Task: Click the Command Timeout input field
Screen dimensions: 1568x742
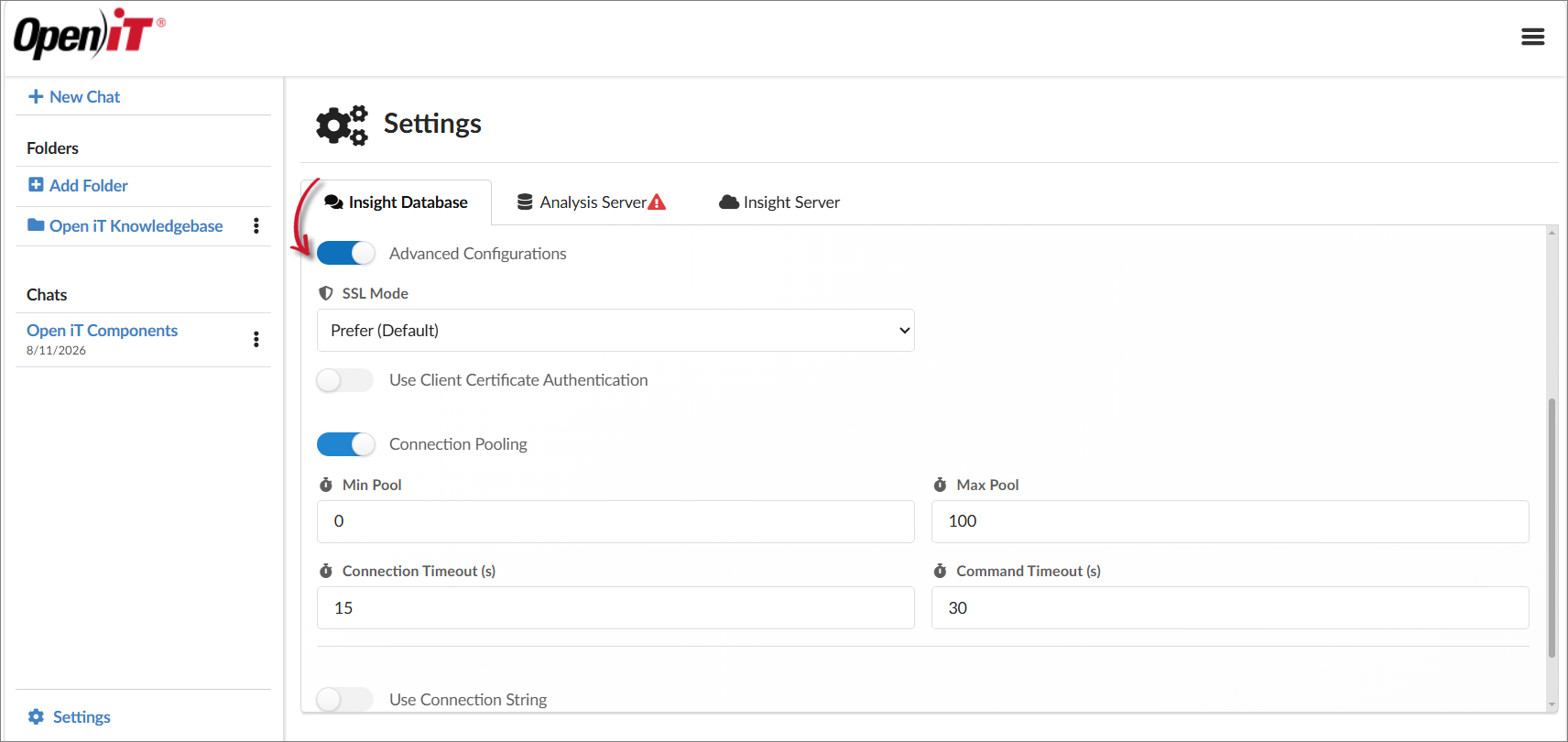Action: (x=1230, y=607)
